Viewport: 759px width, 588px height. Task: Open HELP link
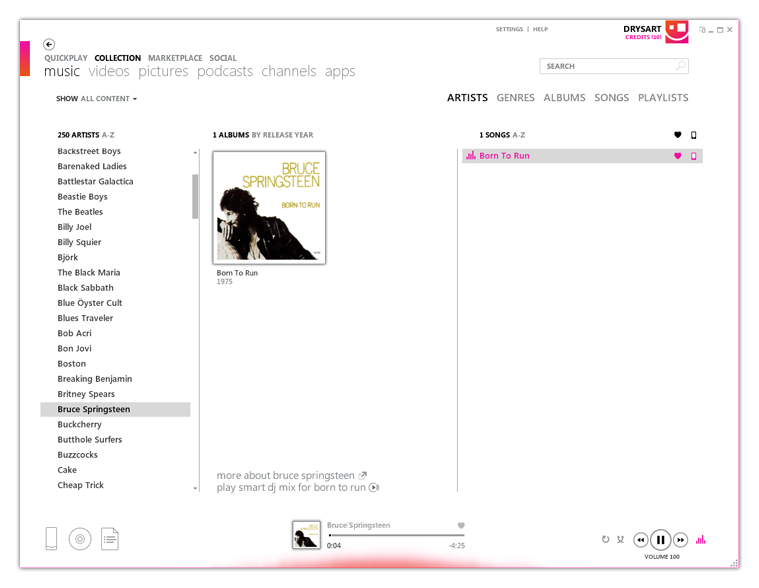(x=540, y=29)
